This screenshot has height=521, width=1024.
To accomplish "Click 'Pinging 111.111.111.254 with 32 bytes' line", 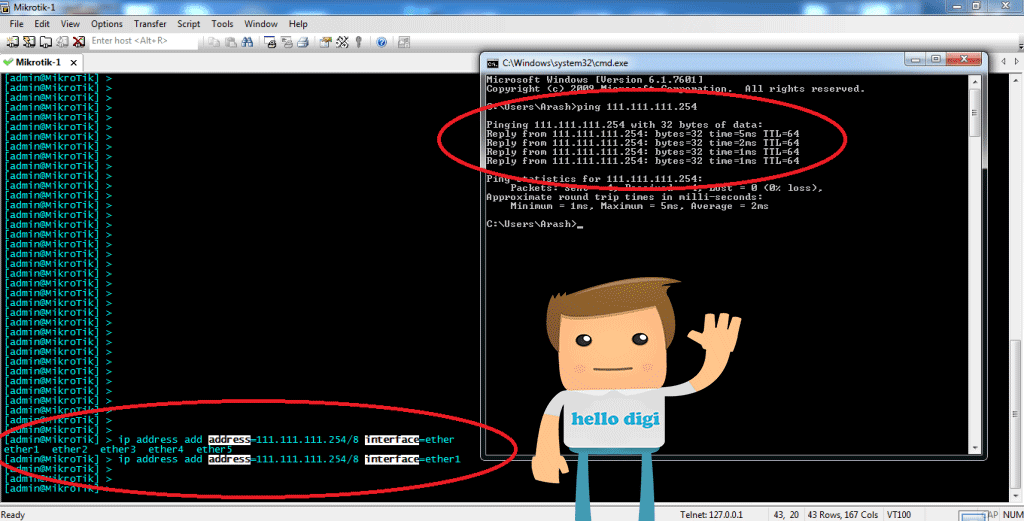I will point(624,125).
